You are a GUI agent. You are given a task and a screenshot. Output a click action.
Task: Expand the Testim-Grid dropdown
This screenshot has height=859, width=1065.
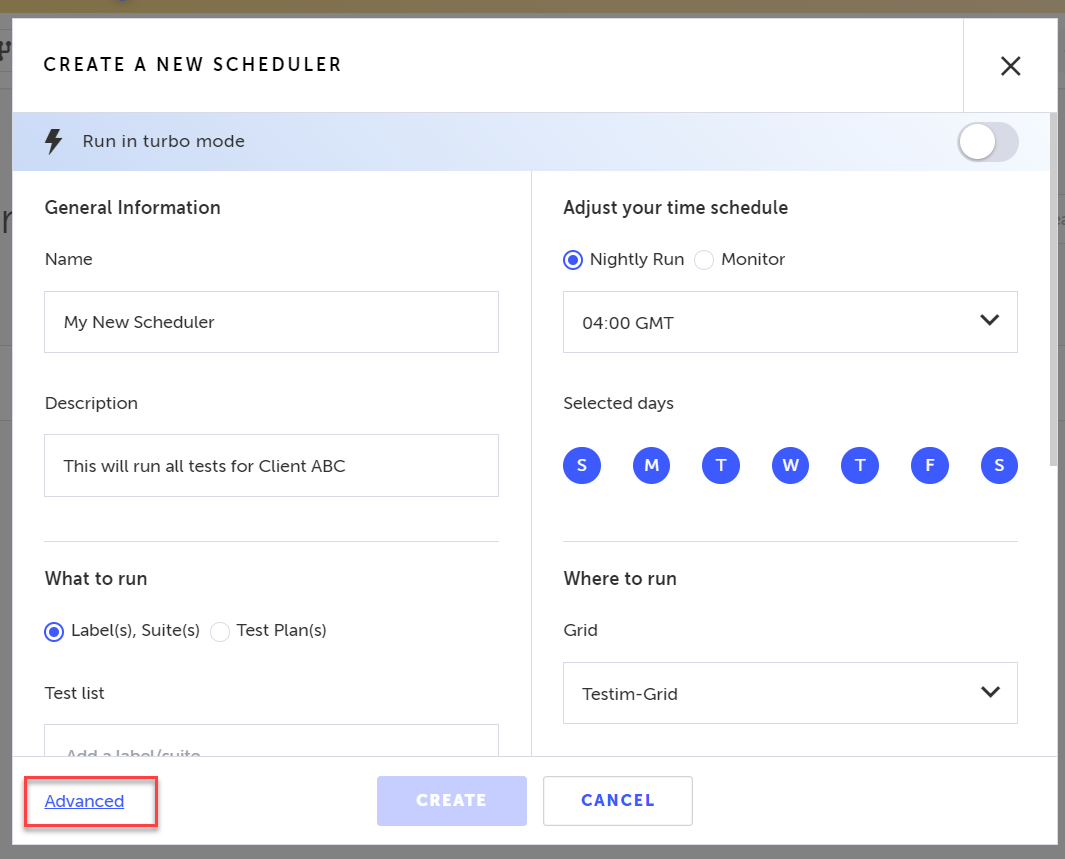(x=790, y=693)
